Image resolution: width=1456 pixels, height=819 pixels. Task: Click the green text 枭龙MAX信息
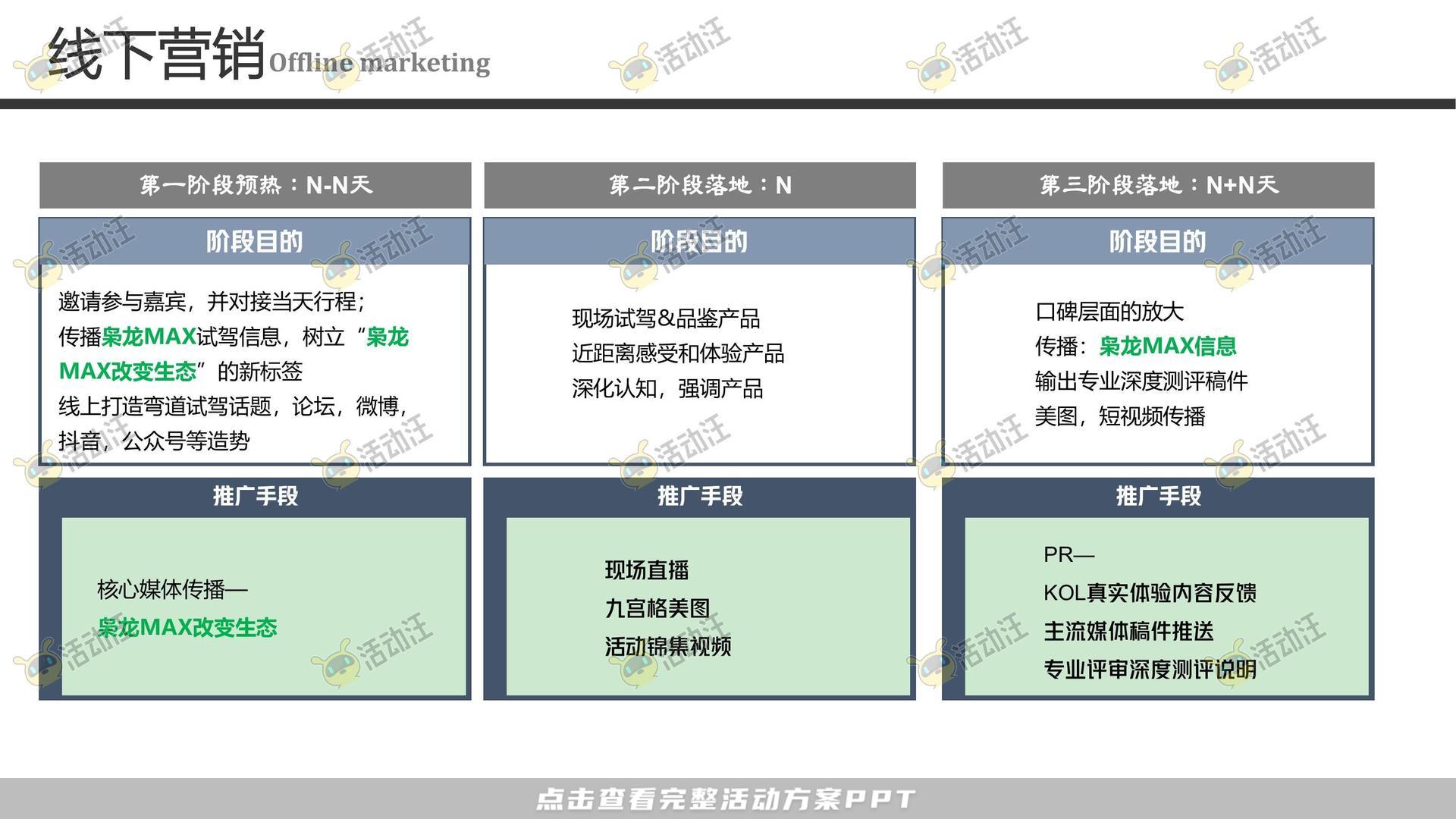coord(1168,347)
